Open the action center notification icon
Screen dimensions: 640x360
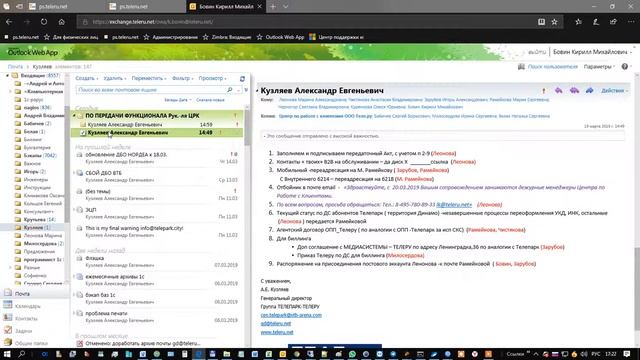(627, 354)
